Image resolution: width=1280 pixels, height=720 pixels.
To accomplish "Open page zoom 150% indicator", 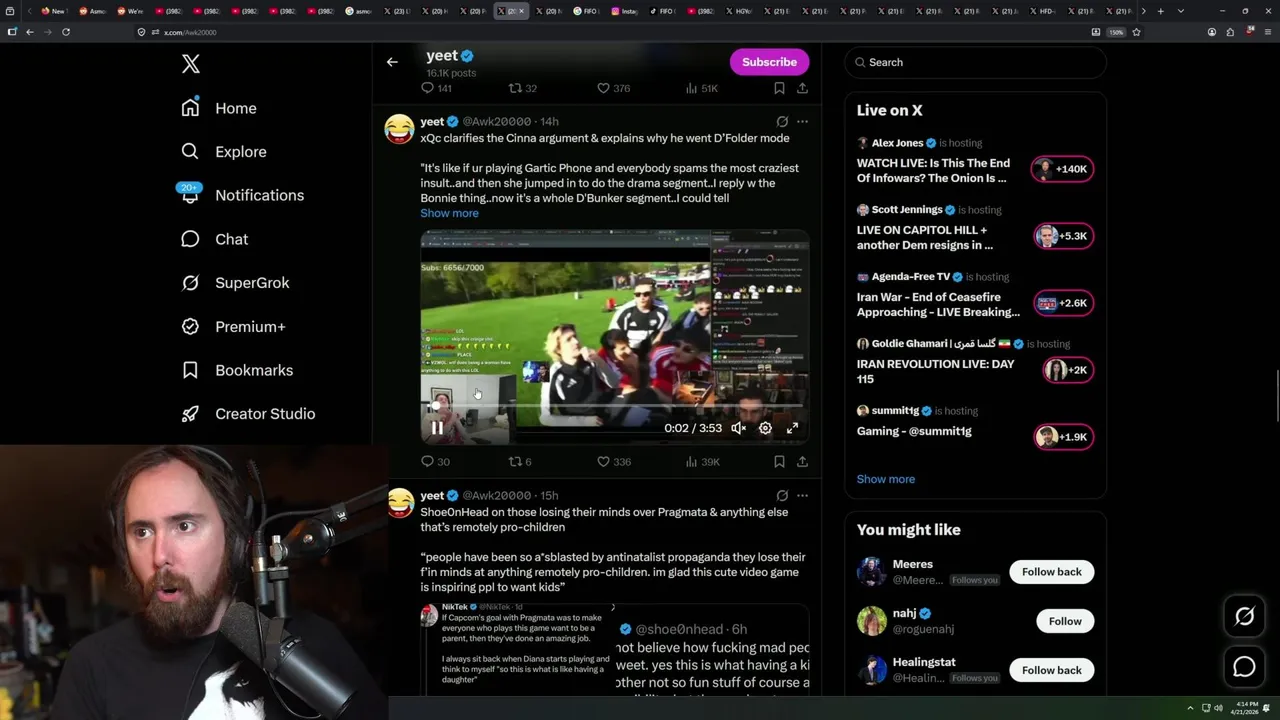I will tap(1116, 32).
